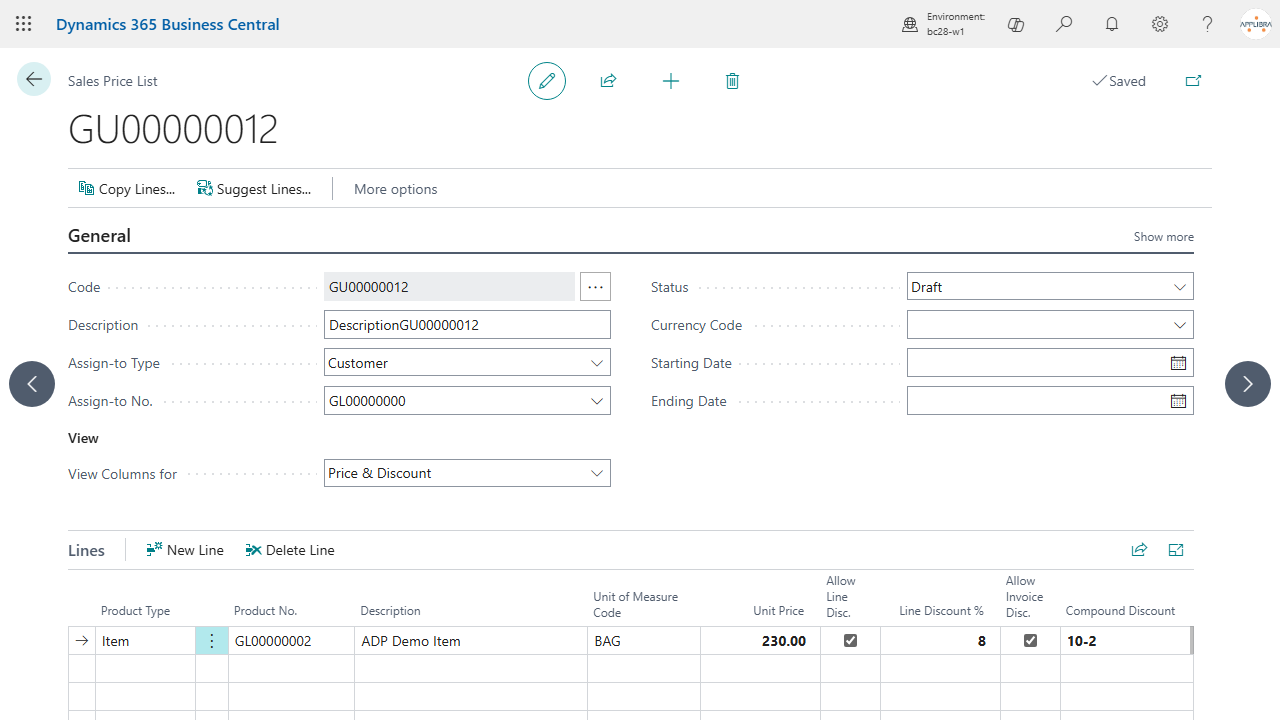The image size is (1280, 720).
Task: Open row options for GL00000002 line
Action: 212,641
